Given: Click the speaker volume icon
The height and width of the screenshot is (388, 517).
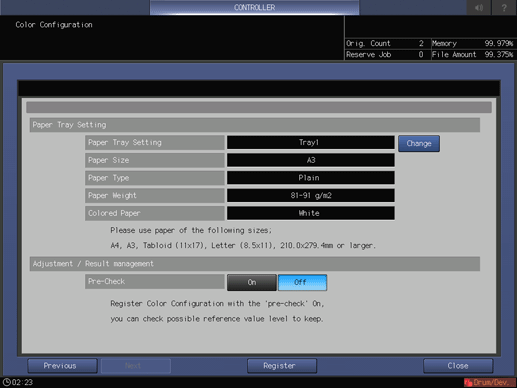Looking at the screenshot, I should click(x=479, y=7).
